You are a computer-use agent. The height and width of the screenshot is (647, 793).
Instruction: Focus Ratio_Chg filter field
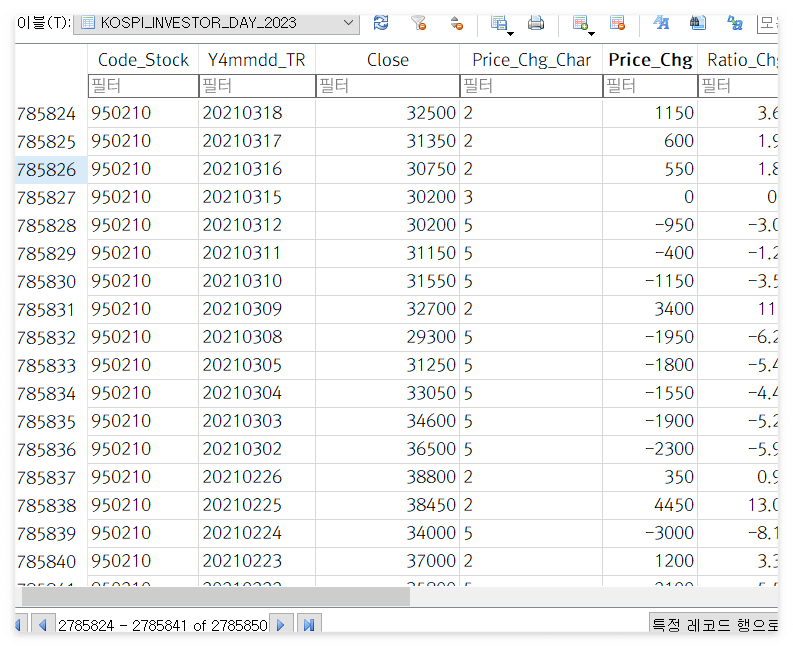[x=738, y=86]
